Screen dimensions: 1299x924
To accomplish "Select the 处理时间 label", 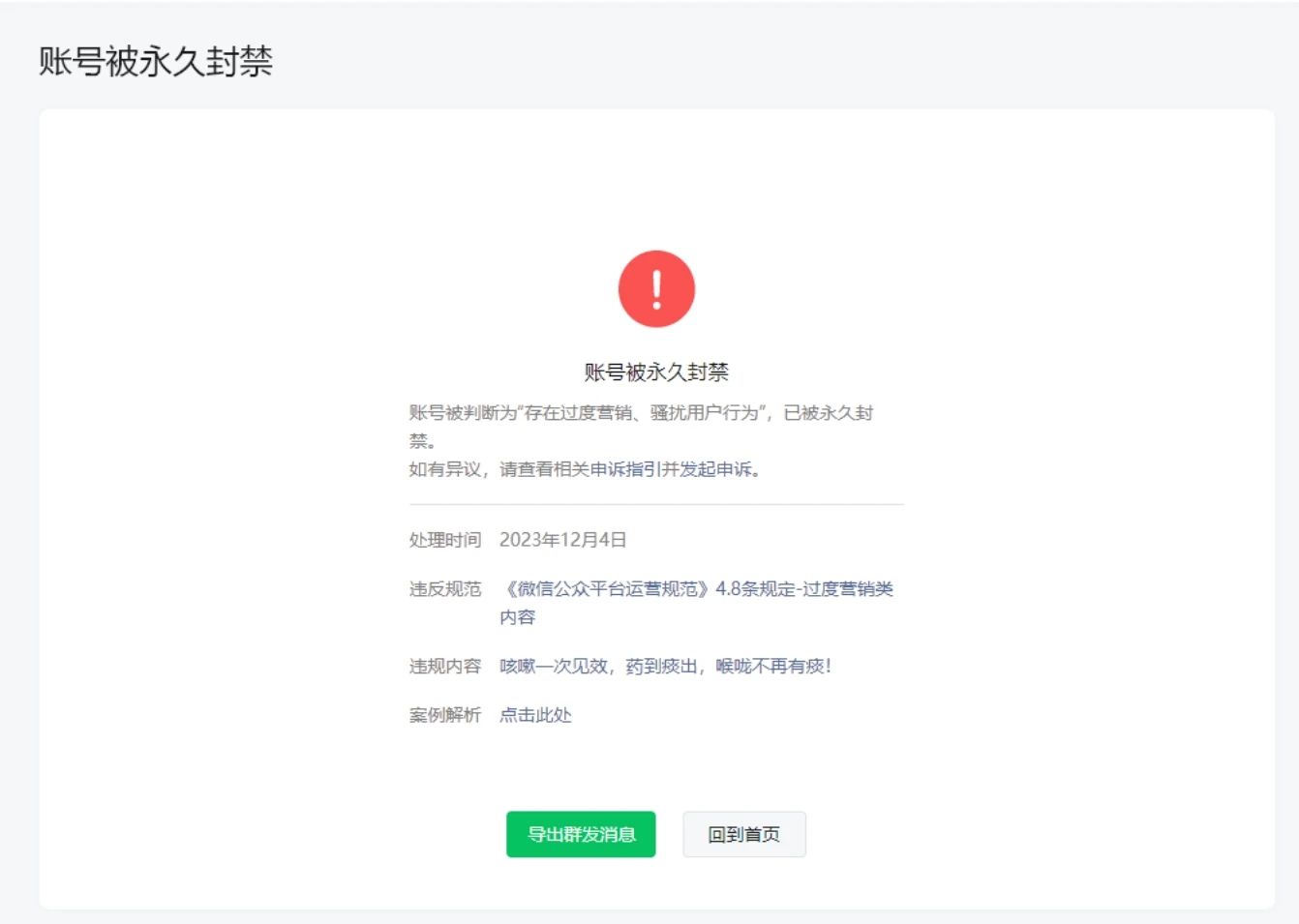I will (444, 540).
